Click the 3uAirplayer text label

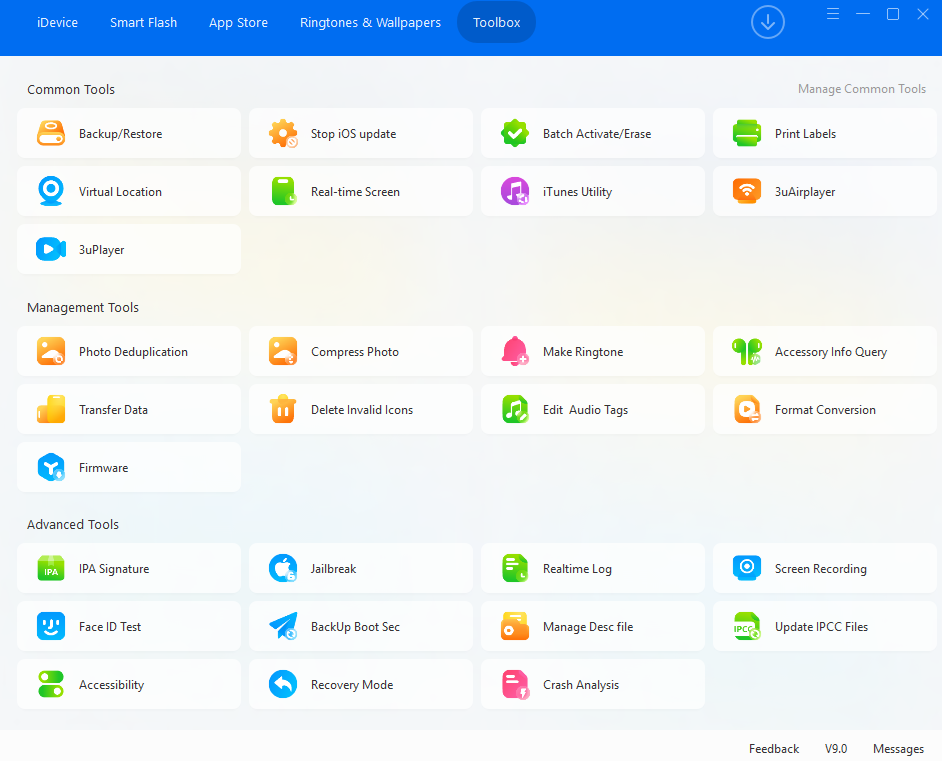pos(805,192)
